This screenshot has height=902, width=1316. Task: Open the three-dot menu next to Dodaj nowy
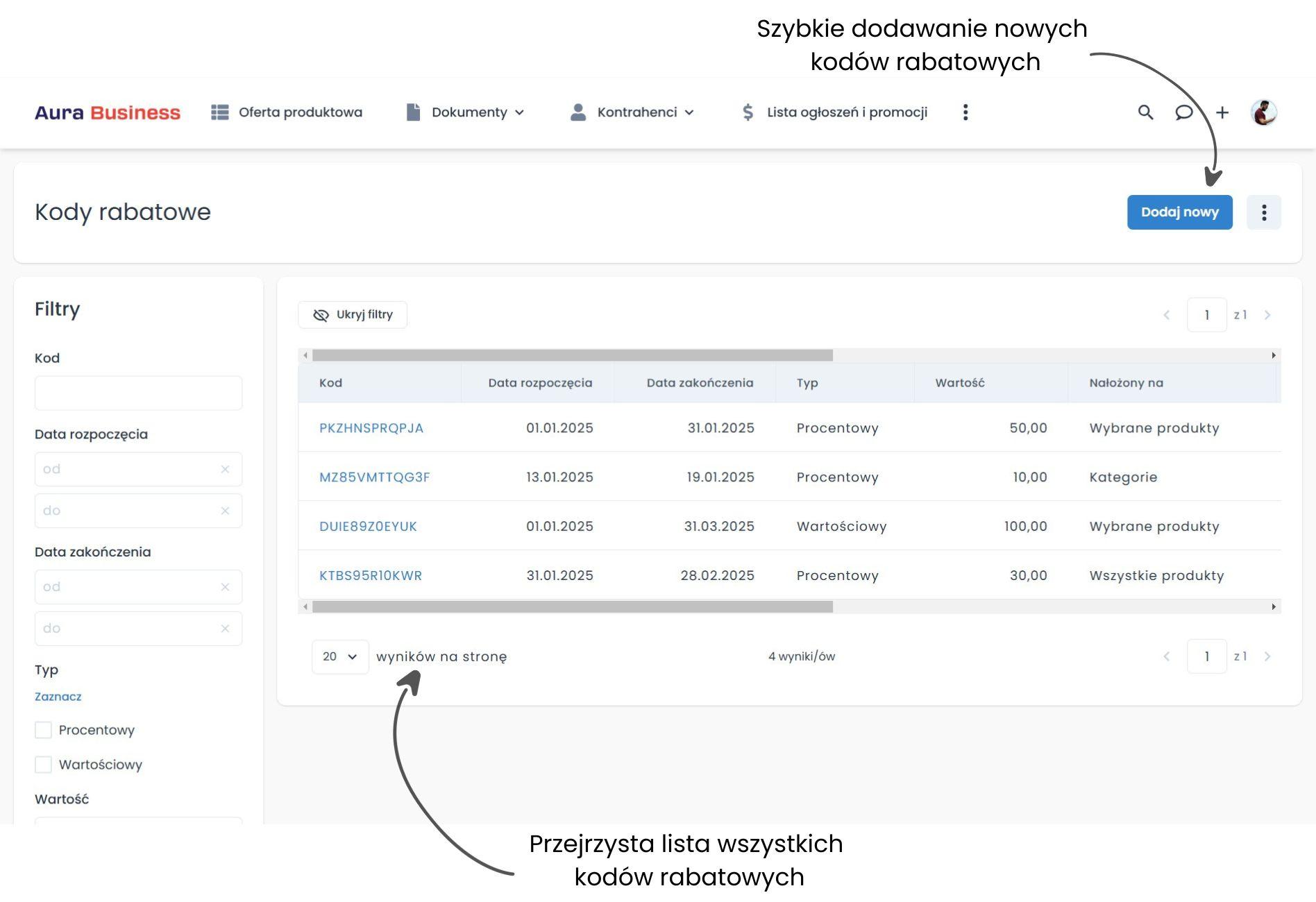pos(1264,212)
